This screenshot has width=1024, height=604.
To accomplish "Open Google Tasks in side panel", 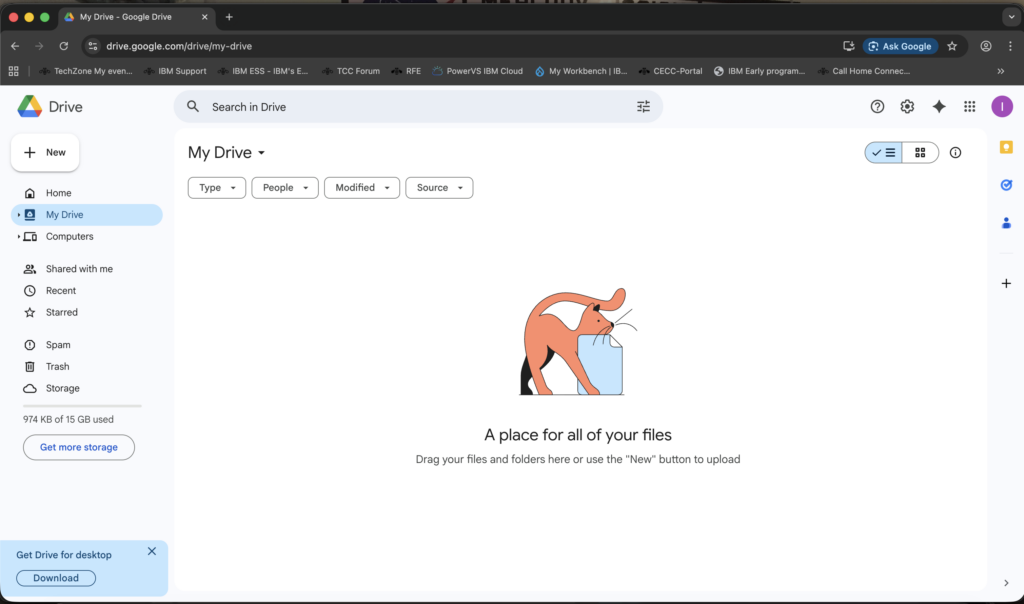I will tap(1006, 185).
